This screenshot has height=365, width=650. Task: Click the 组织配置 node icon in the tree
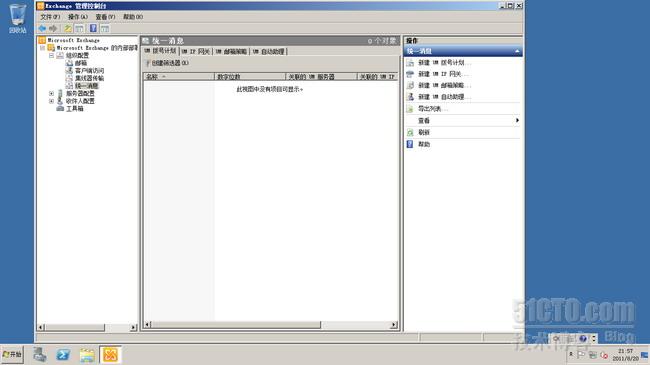[60, 55]
